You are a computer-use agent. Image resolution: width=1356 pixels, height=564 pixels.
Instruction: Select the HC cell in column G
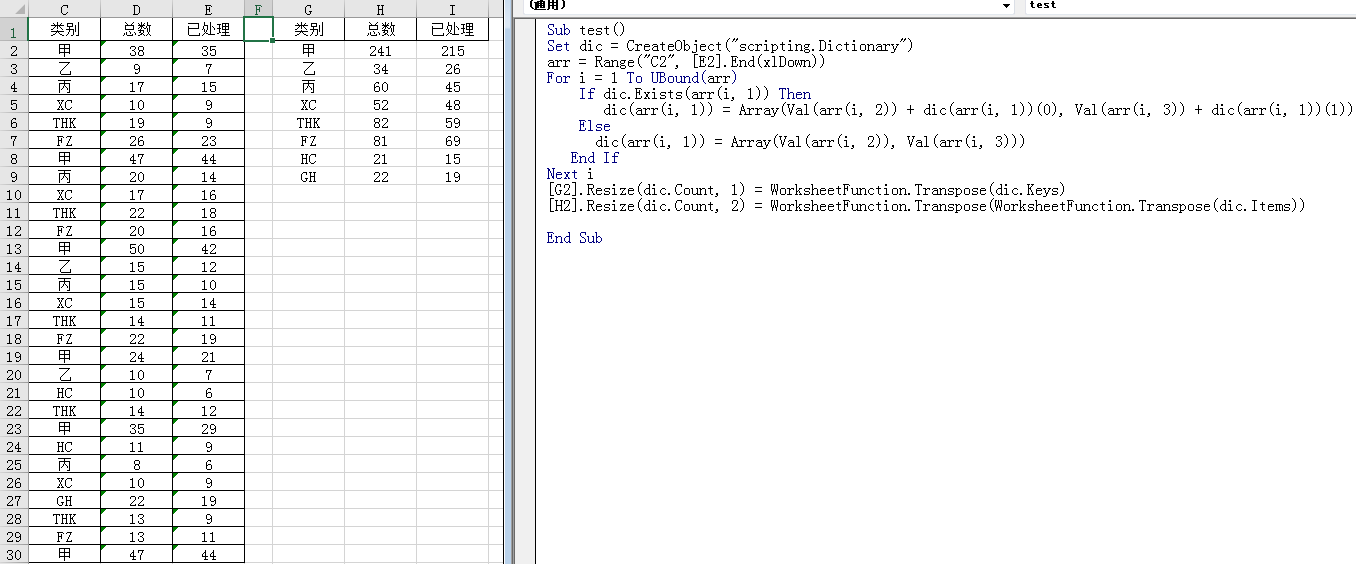[x=309, y=159]
